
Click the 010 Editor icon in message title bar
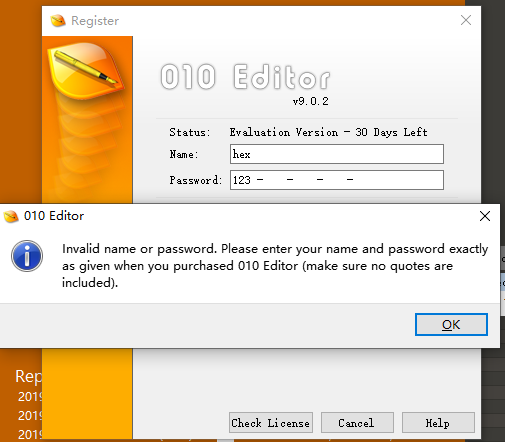11,216
